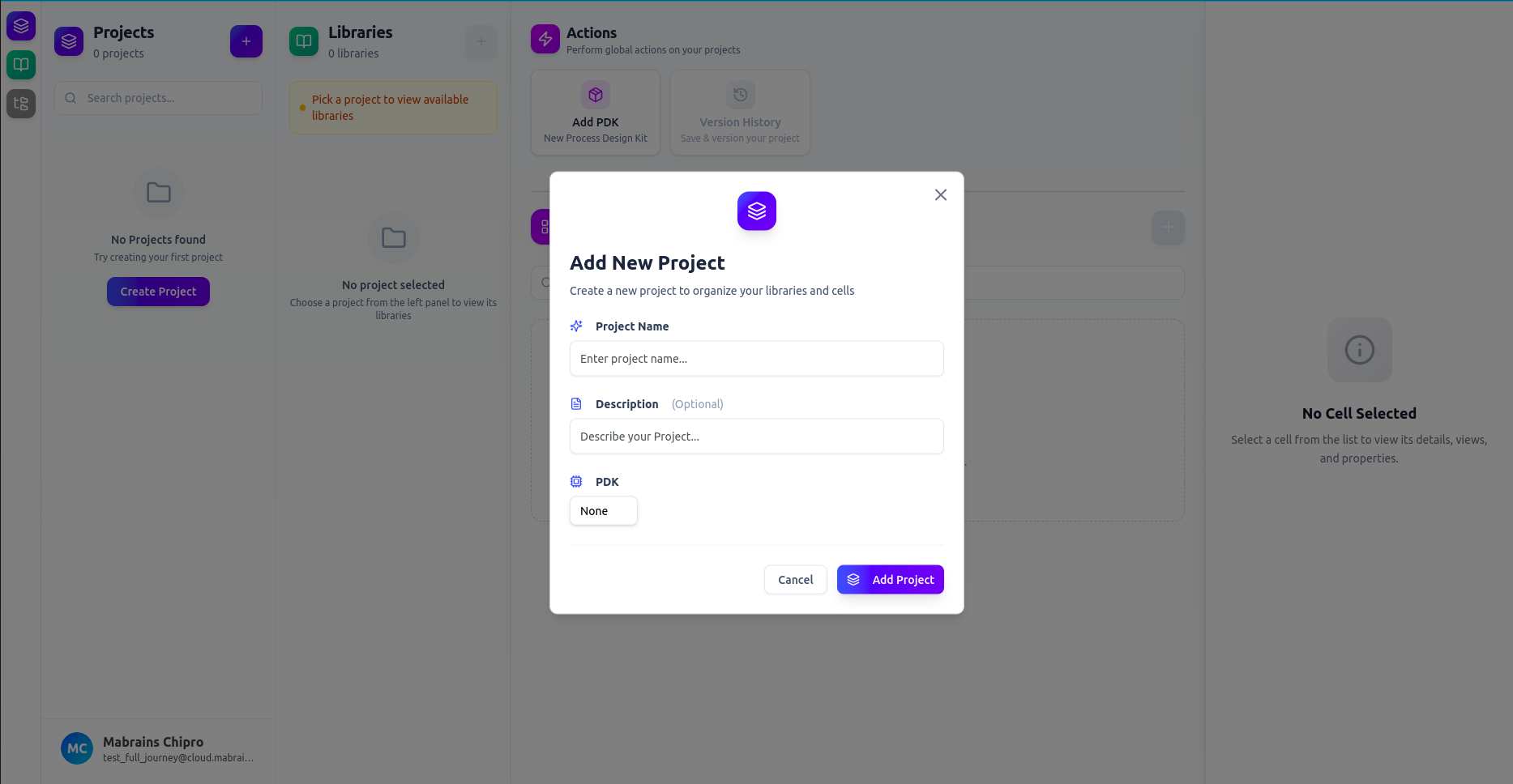Click the chip icon next to PDK
Viewport: 1513px width, 784px height.
tap(576, 481)
